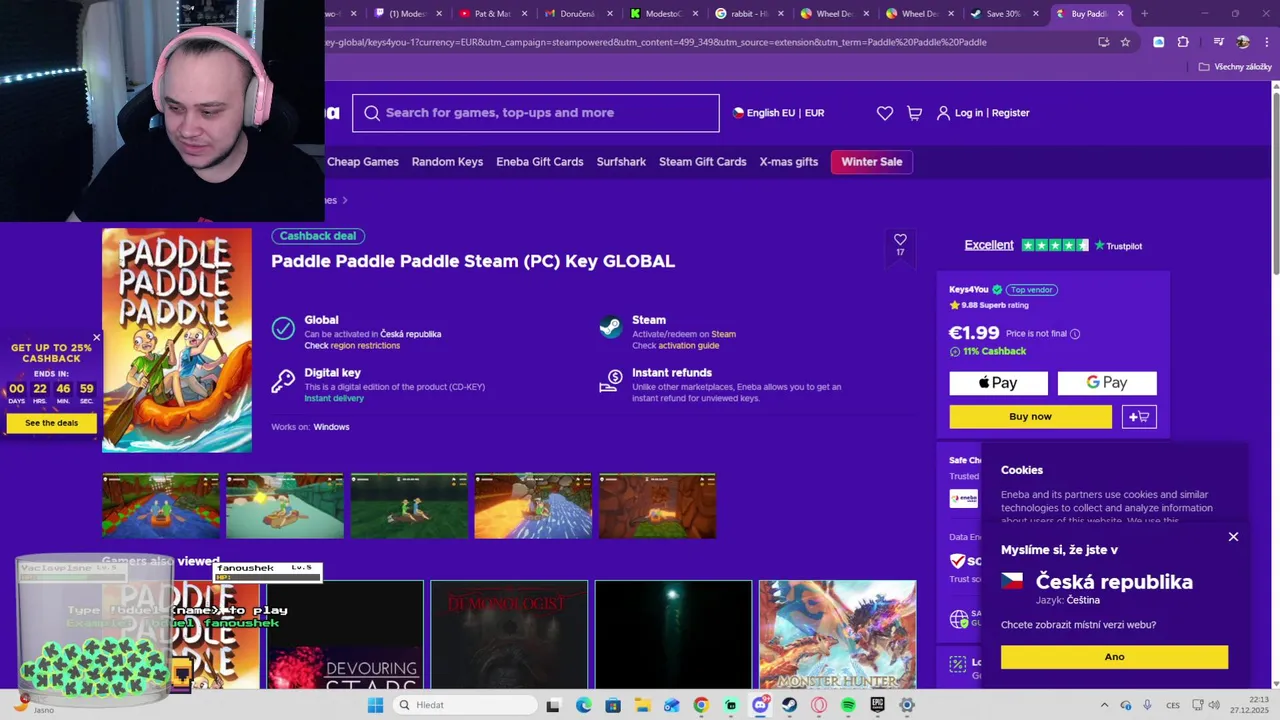
Task: Click the yellow Buy now button
Action: point(1030,416)
